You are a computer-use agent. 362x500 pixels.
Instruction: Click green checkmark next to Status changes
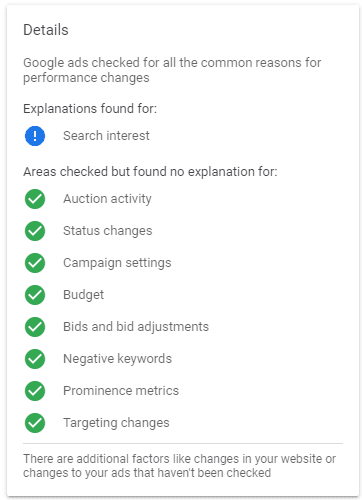(35, 231)
